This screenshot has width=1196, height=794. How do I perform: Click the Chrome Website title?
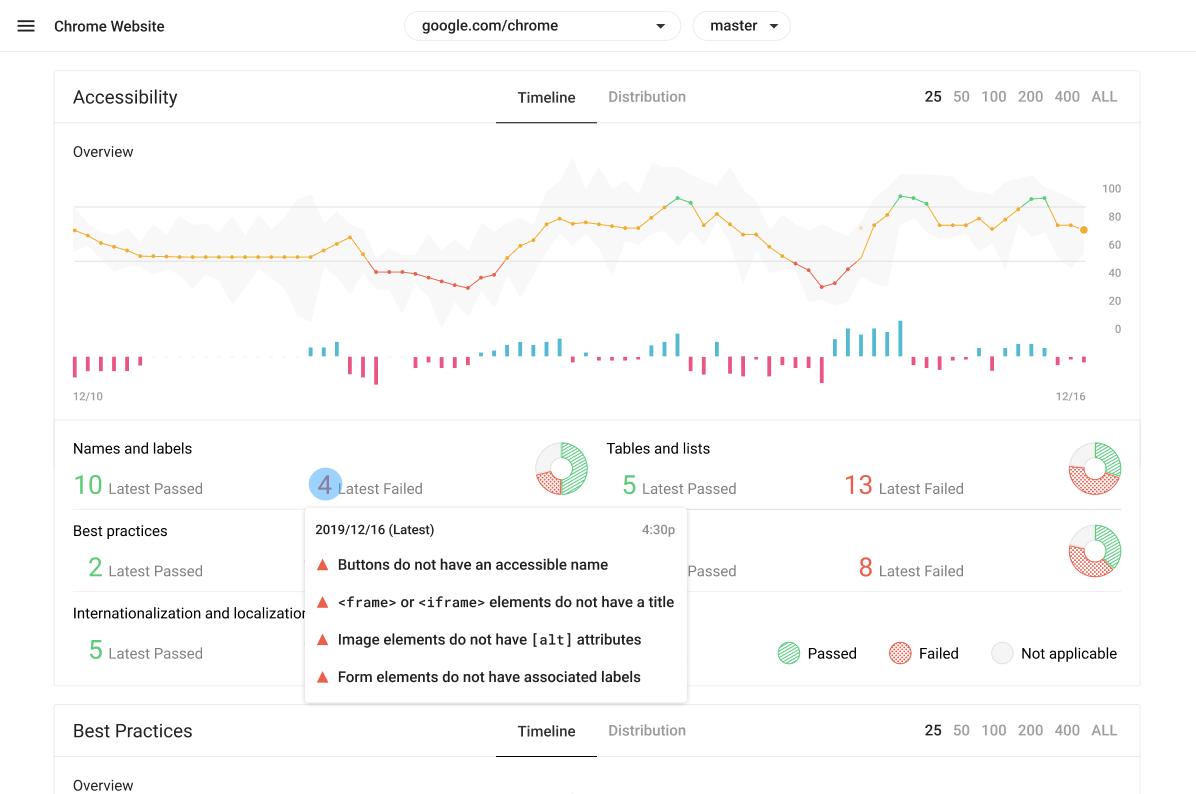(x=109, y=27)
